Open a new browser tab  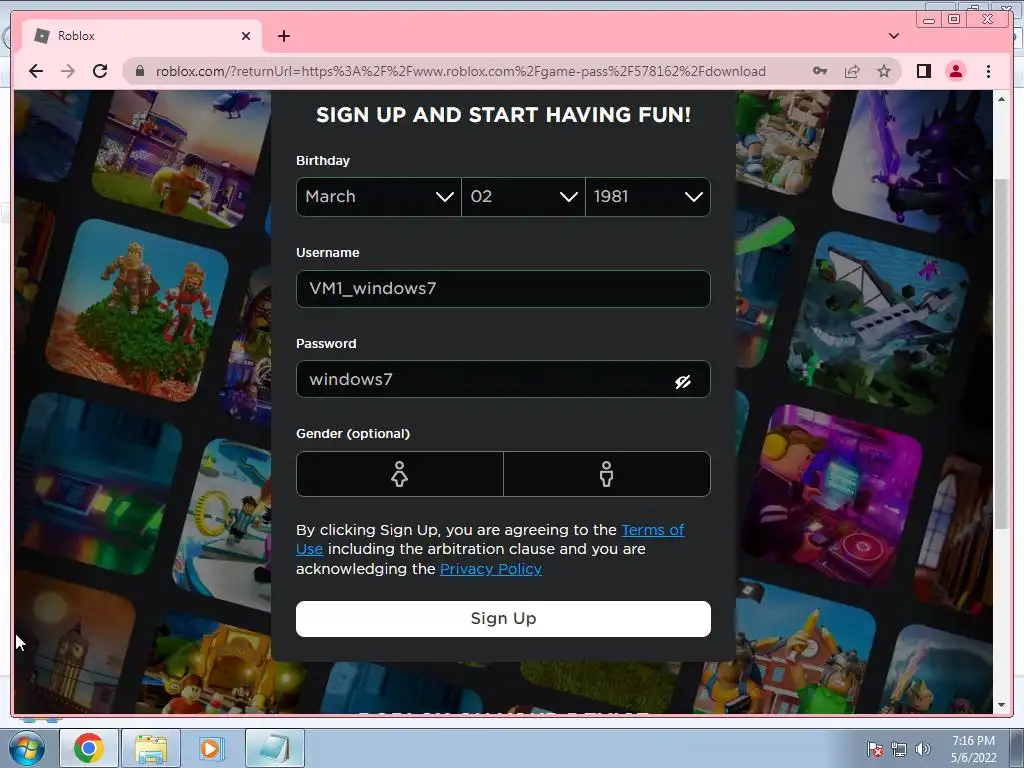[283, 36]
